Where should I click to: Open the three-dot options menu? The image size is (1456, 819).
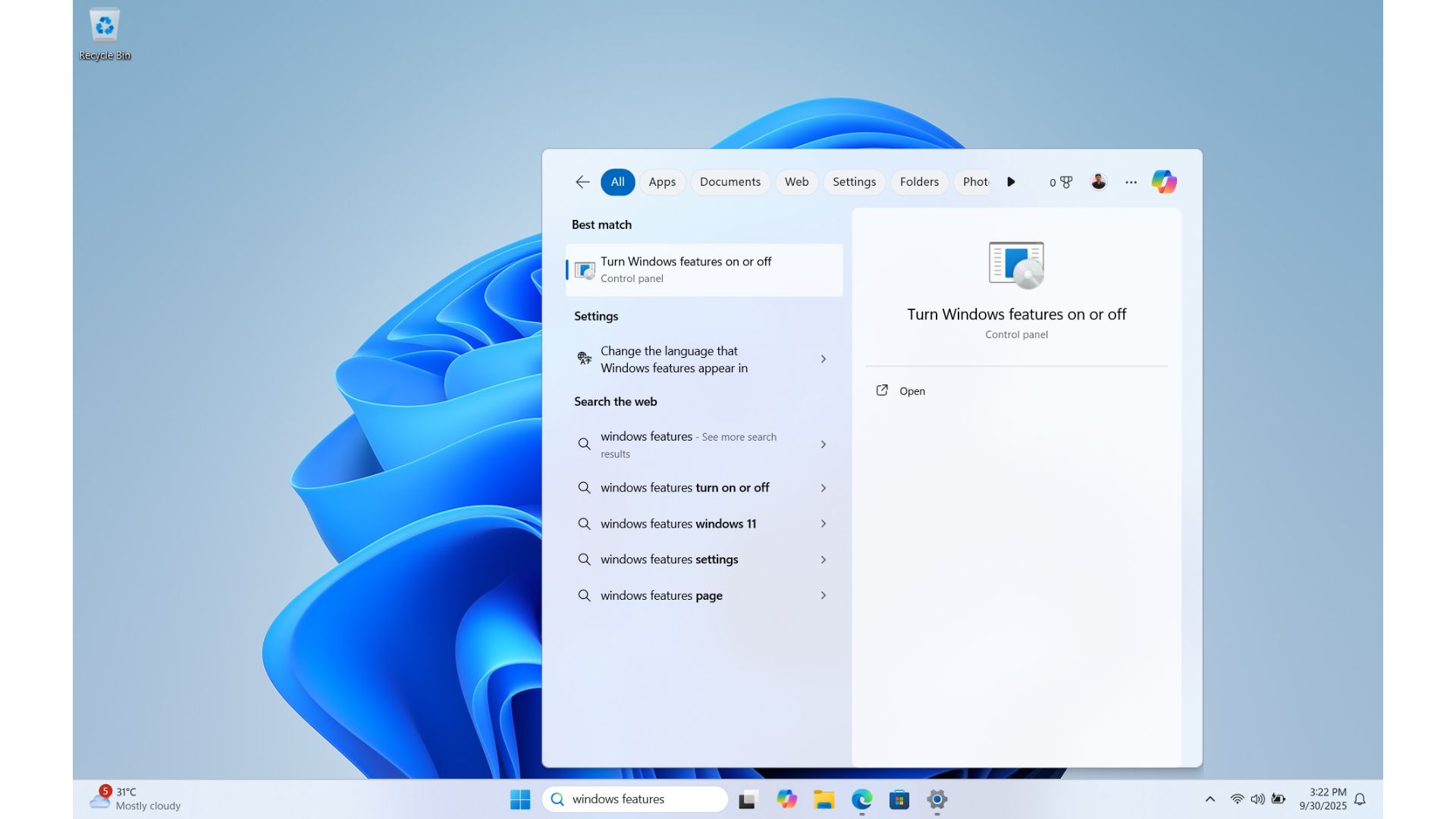(x=1131, y=182)
